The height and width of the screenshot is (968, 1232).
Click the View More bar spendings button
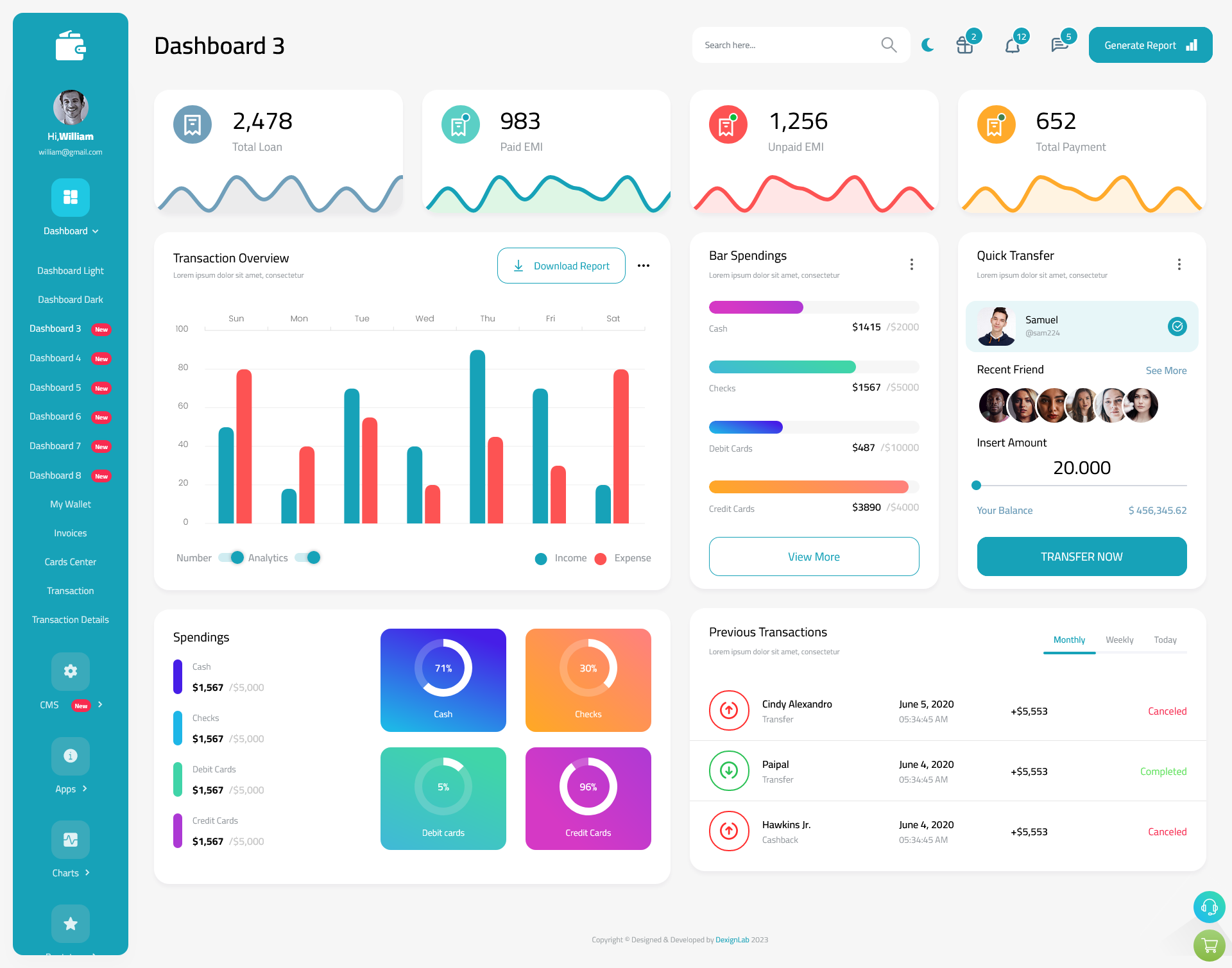click(x=813, y=555)
